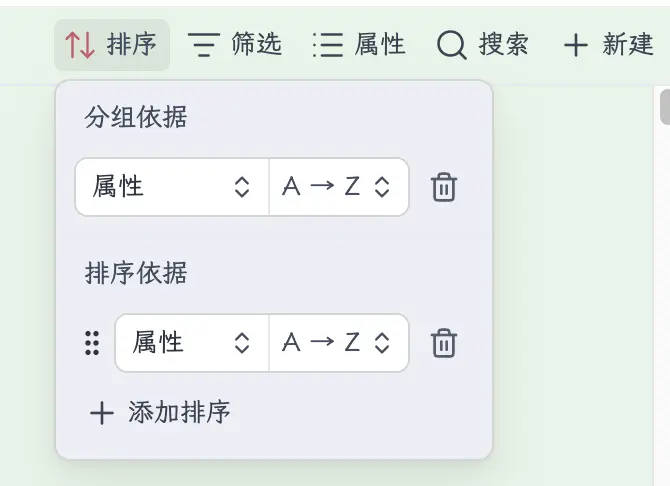Click the plus icon beside 新建
Image resolution: width=670 pixels, height=486 pixels.
575,45
